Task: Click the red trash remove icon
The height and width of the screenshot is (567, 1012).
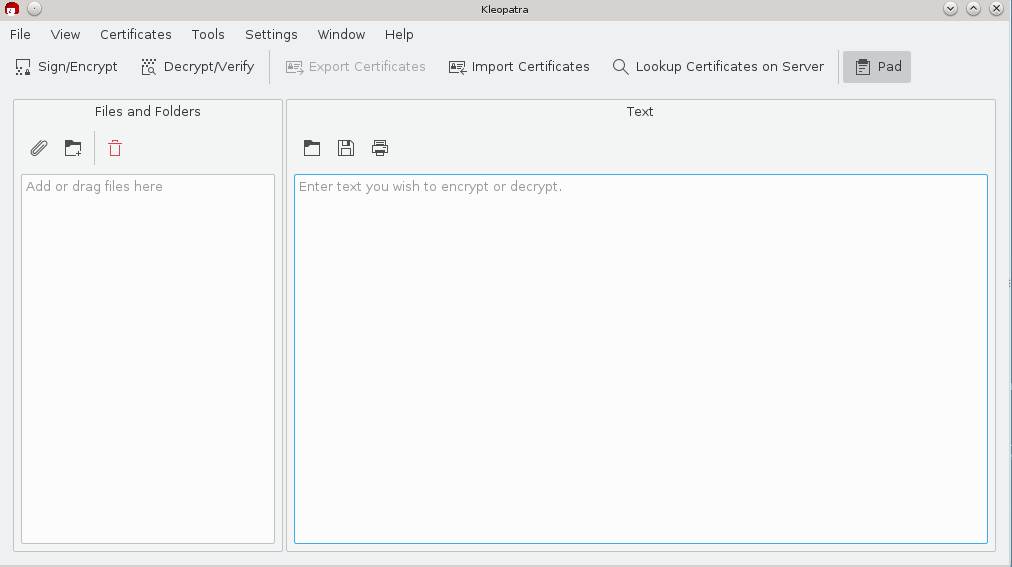Action: (115, 149)
